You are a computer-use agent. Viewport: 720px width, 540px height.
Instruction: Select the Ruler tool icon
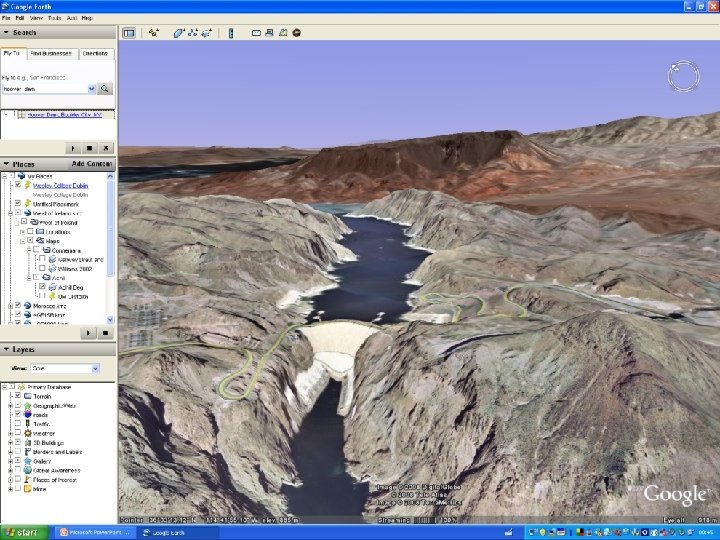(231, 33)
